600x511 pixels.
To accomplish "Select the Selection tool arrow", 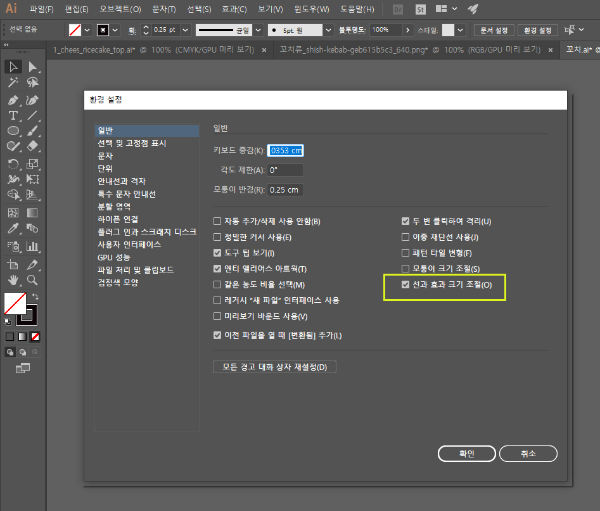I will tap(13, 67).
